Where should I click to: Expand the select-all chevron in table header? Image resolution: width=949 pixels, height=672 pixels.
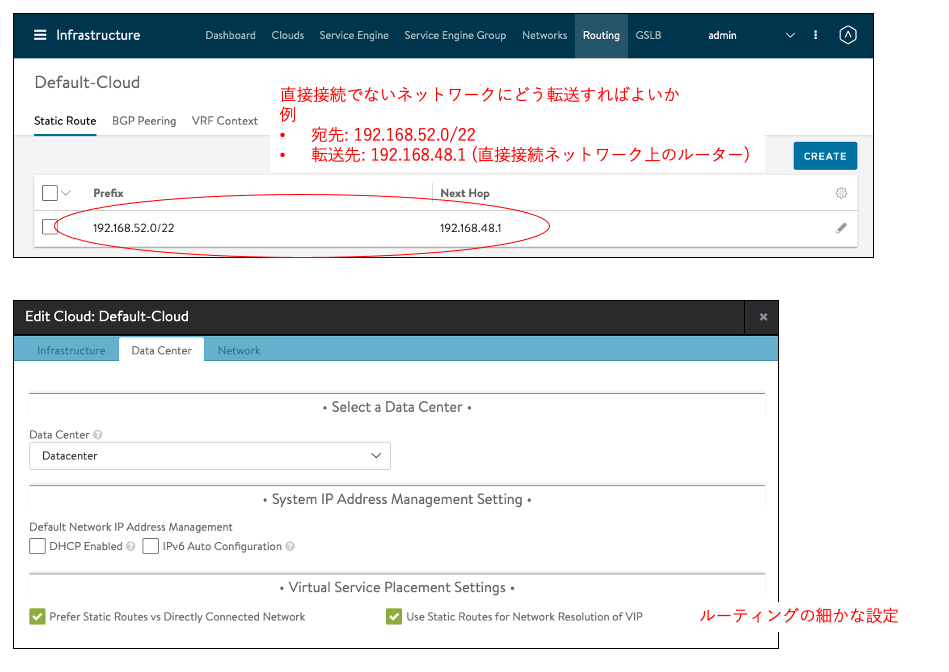click(67, 193)
